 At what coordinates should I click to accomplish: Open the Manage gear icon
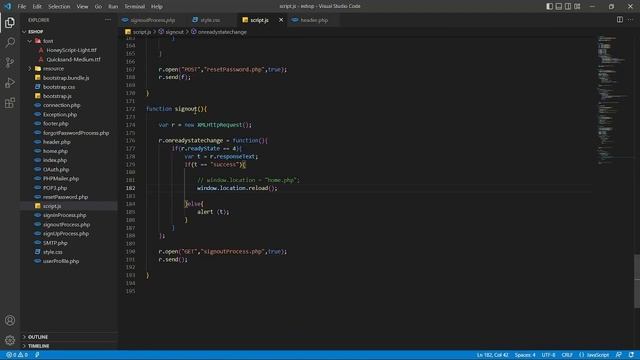point(10,340)
